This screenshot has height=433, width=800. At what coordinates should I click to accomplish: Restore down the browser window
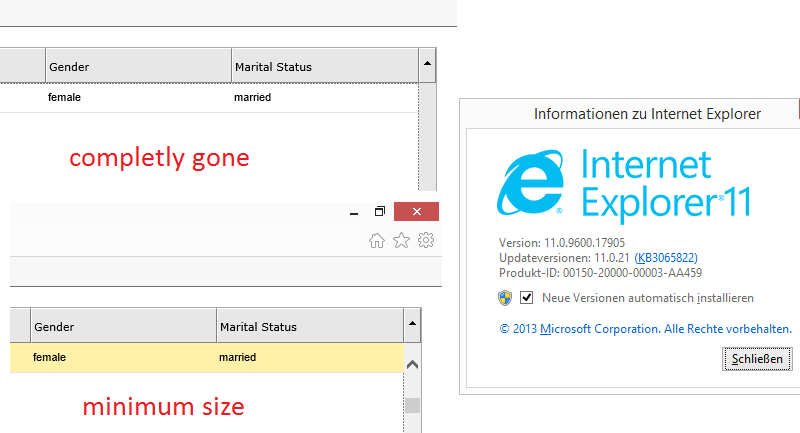[x=379, y=212]
